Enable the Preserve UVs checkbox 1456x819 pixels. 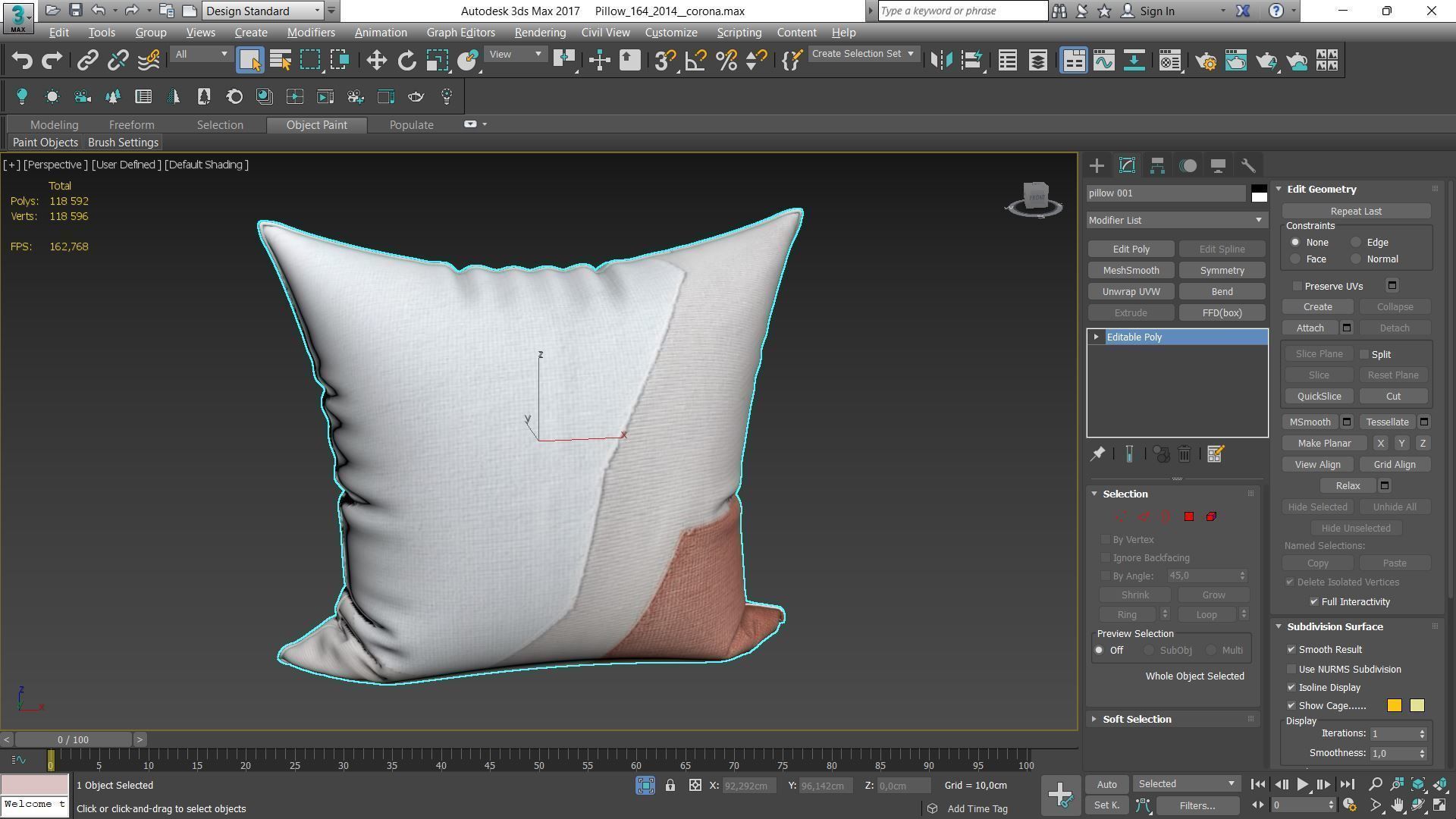(1298, 287)
